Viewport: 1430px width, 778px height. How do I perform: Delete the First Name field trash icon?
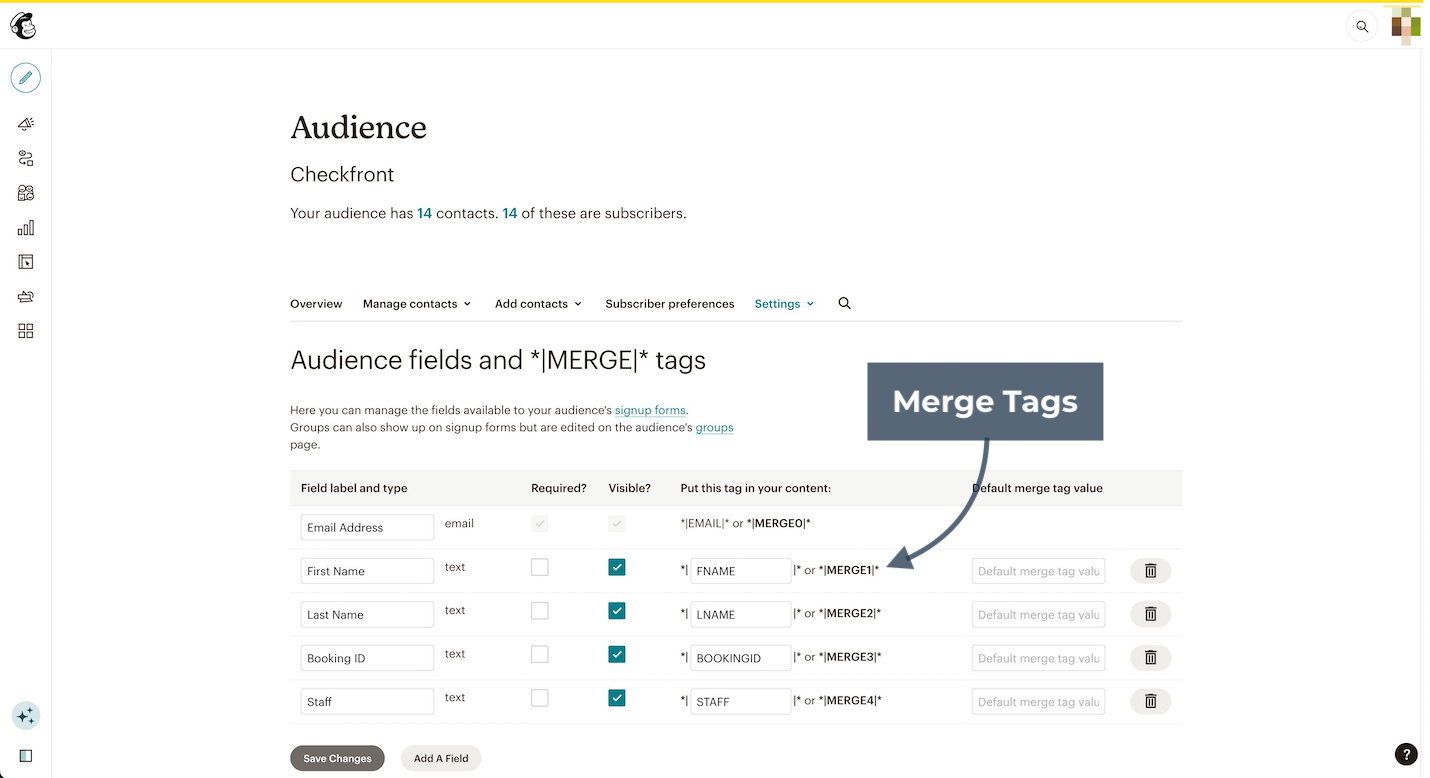coord(1150,571)
